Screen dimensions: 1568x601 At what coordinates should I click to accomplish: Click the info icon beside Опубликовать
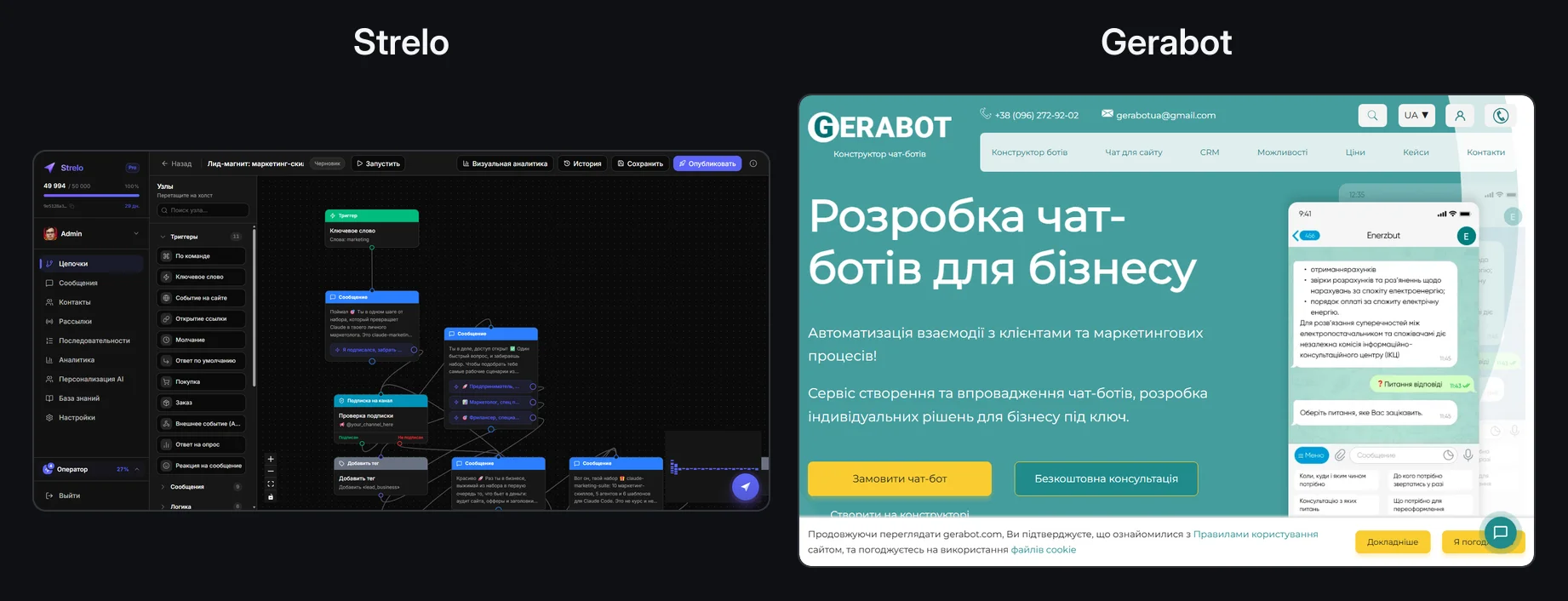753,163
